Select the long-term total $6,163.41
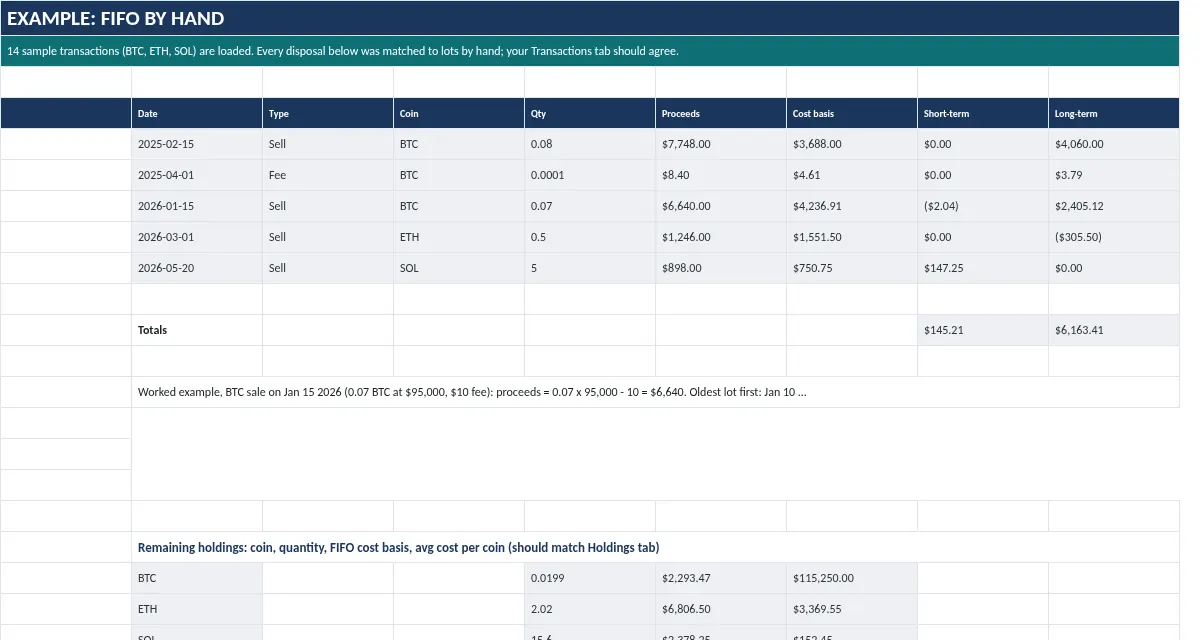1200x640 pixels. pos(1114,330)
